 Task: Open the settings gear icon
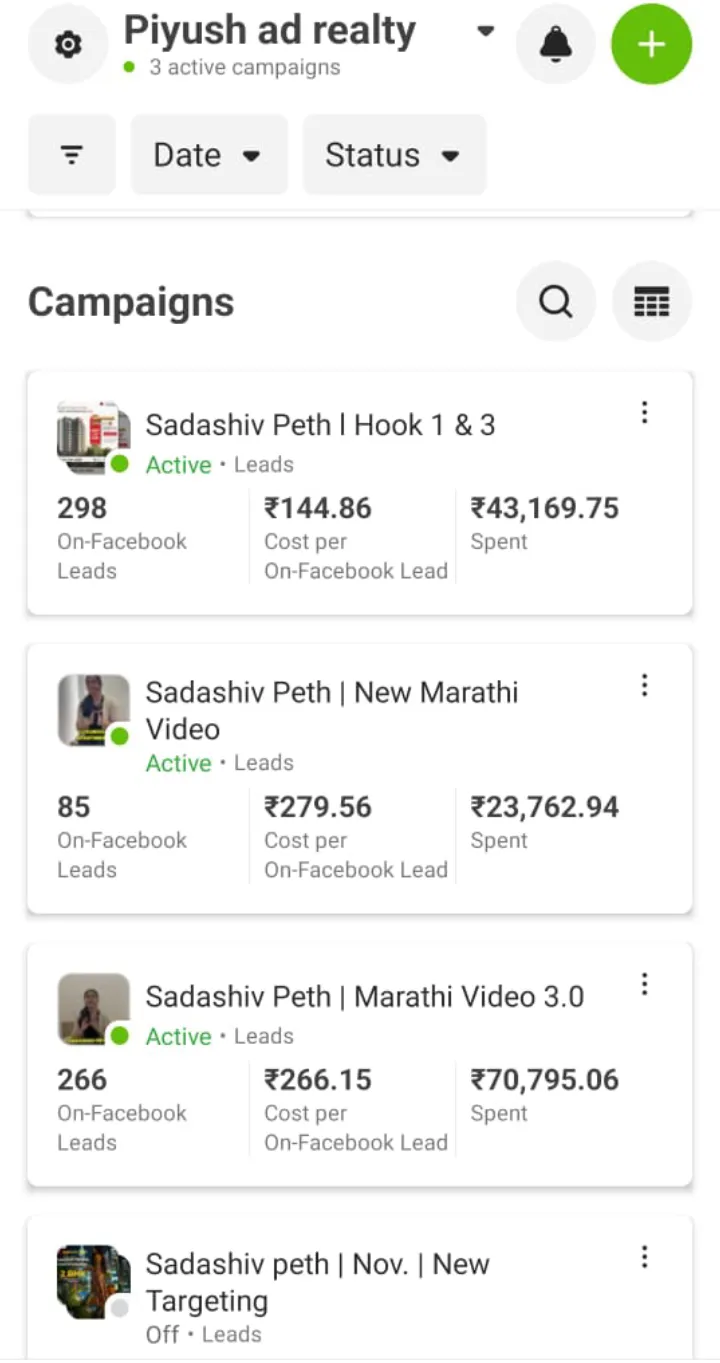(x=67, y=44)
